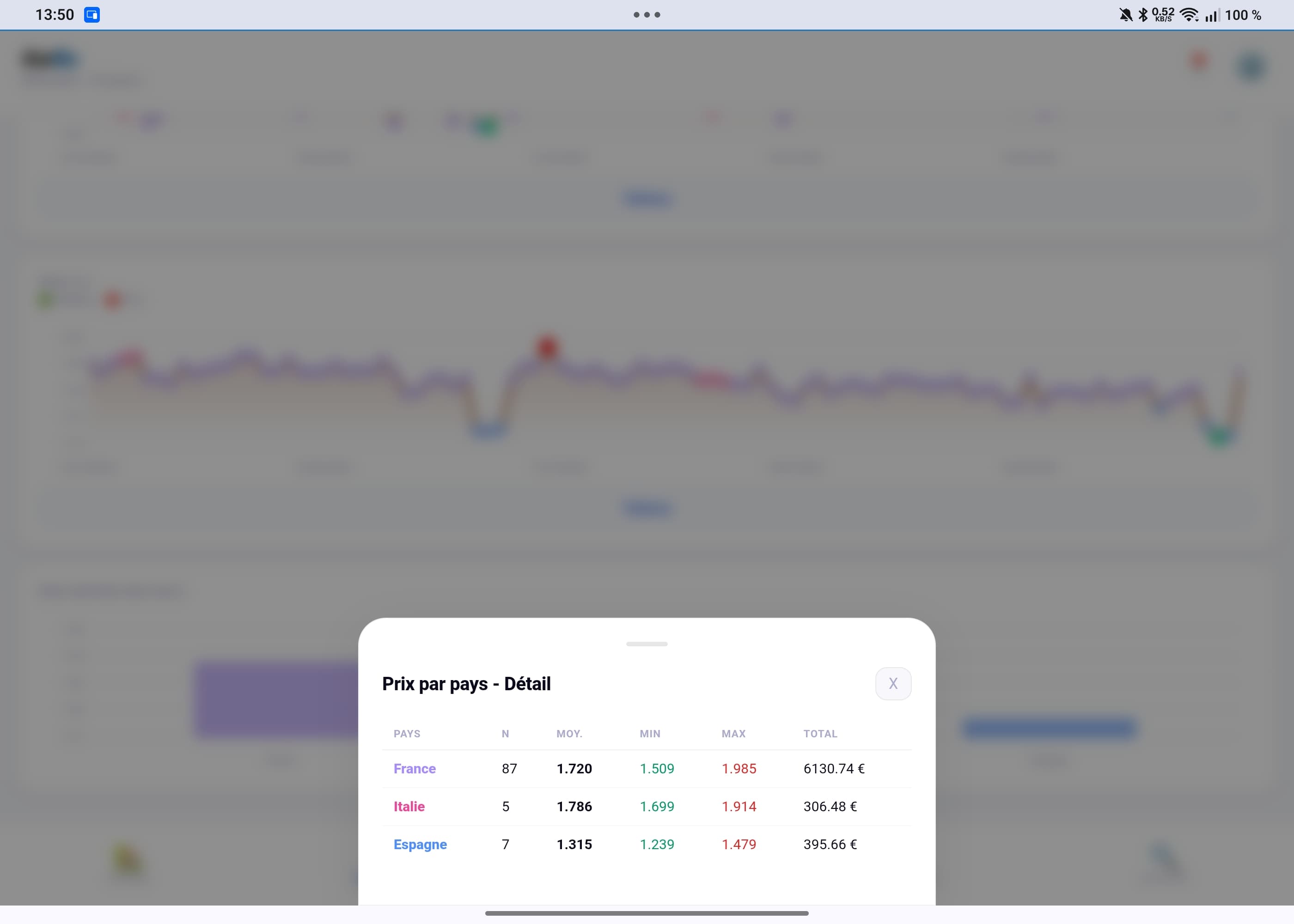Sort by the TOTAL column header
The width and height of the screenshot is (1294, 924).
pos(820,733)
